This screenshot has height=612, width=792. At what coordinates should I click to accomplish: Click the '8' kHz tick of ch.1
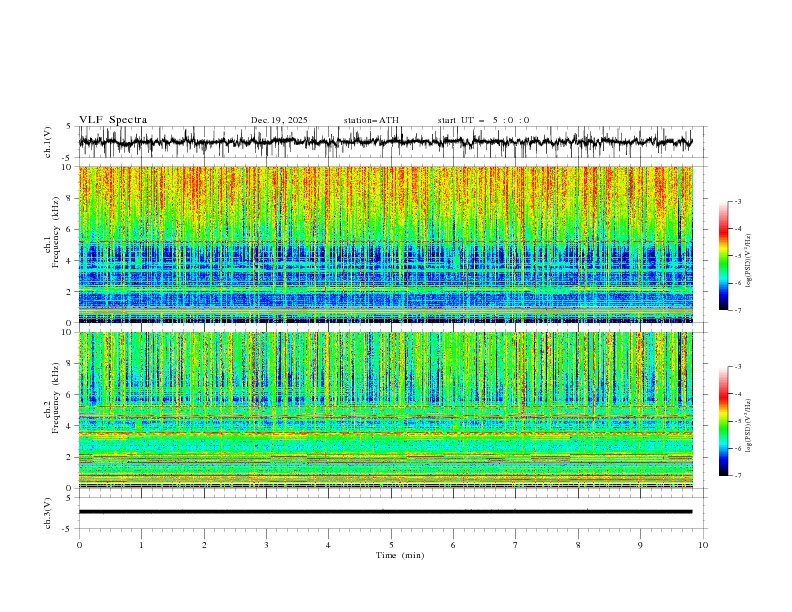point(70,198)
